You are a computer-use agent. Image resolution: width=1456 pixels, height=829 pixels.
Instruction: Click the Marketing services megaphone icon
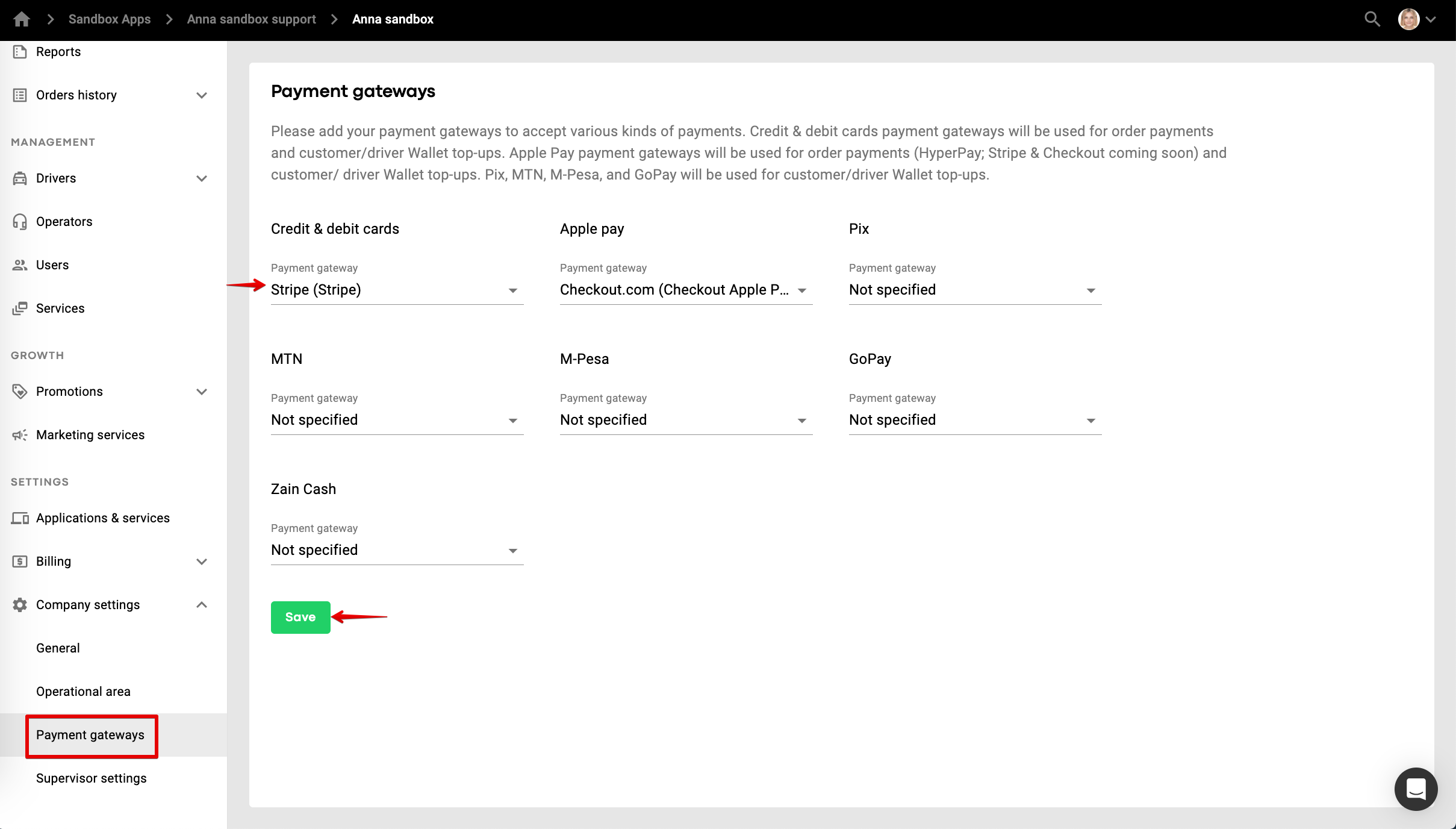click(20, 435)
